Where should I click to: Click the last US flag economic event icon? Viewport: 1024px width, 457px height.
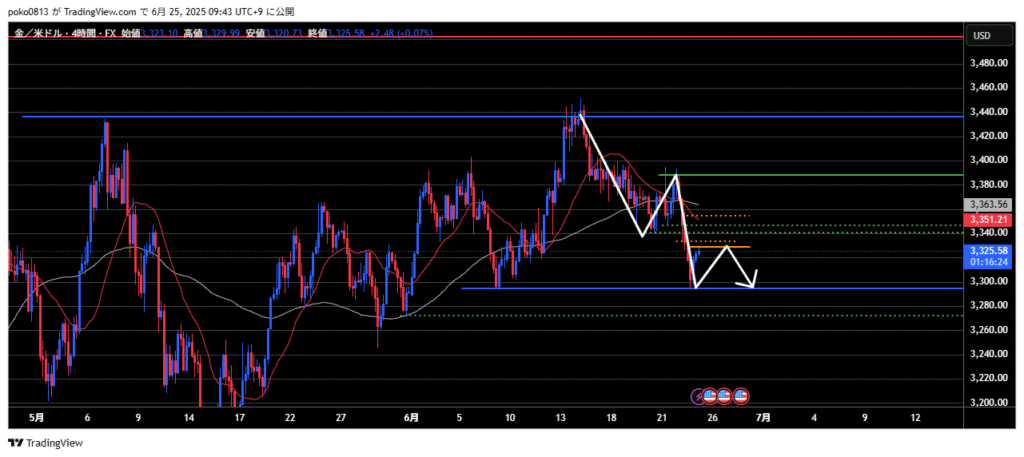(741, 396)
